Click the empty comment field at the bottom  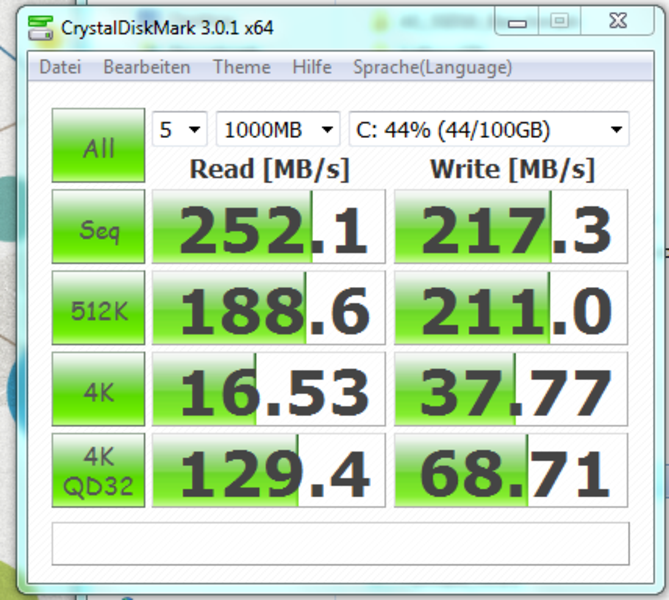click(340, 544)
